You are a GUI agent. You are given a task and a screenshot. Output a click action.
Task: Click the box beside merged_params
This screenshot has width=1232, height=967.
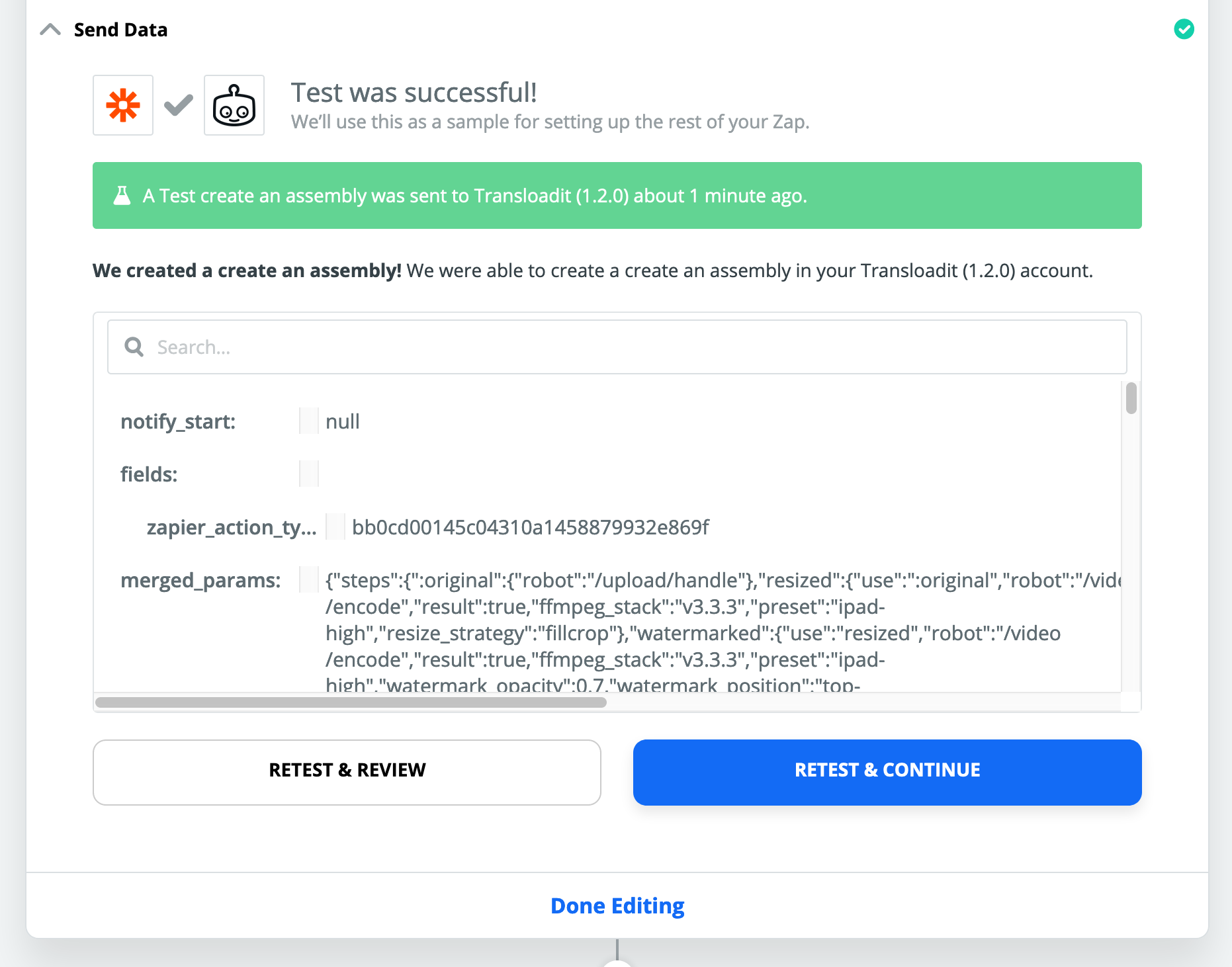pyautogui.click(x=309, y=580)
